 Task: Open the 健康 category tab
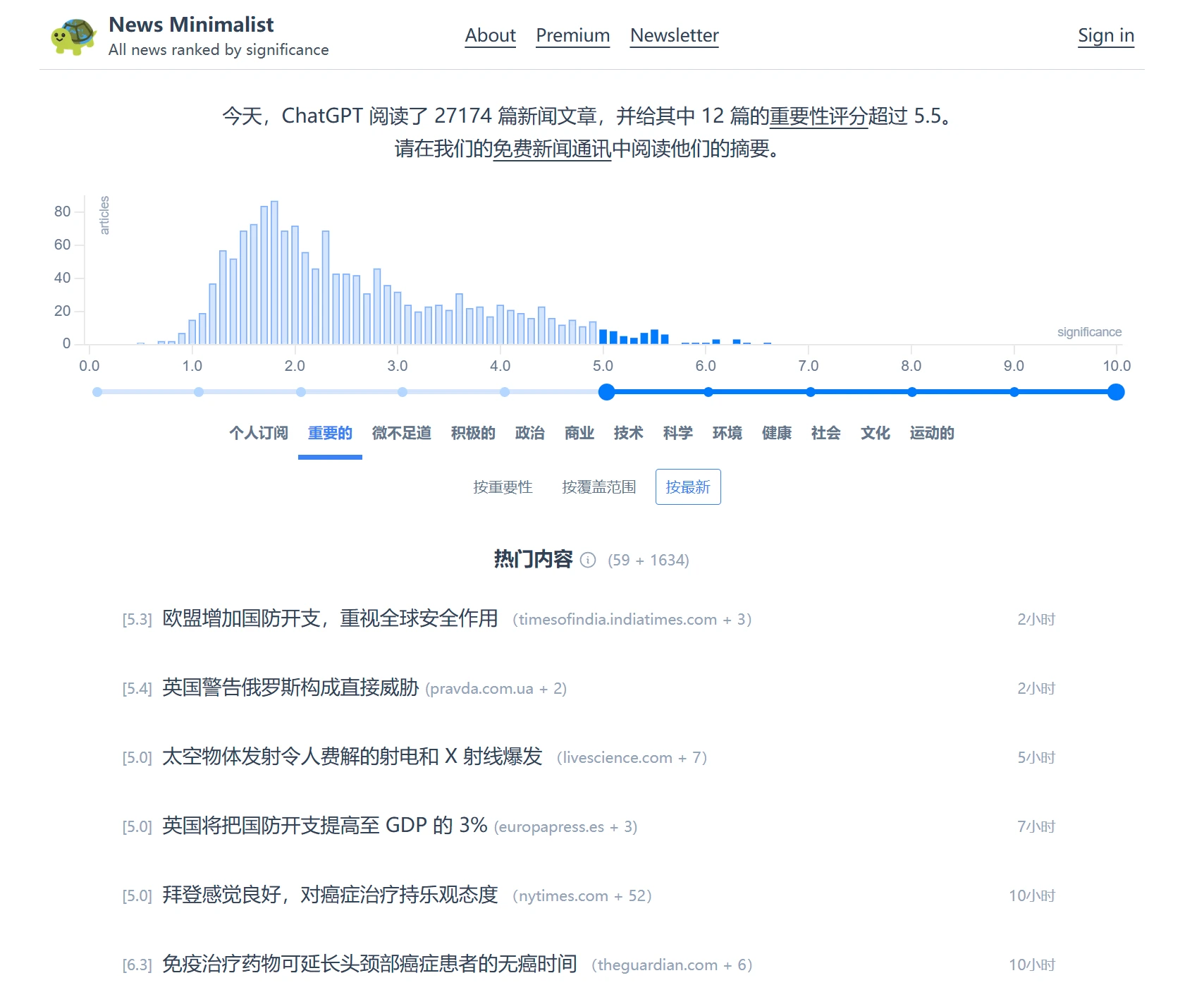tap(777, 433)
